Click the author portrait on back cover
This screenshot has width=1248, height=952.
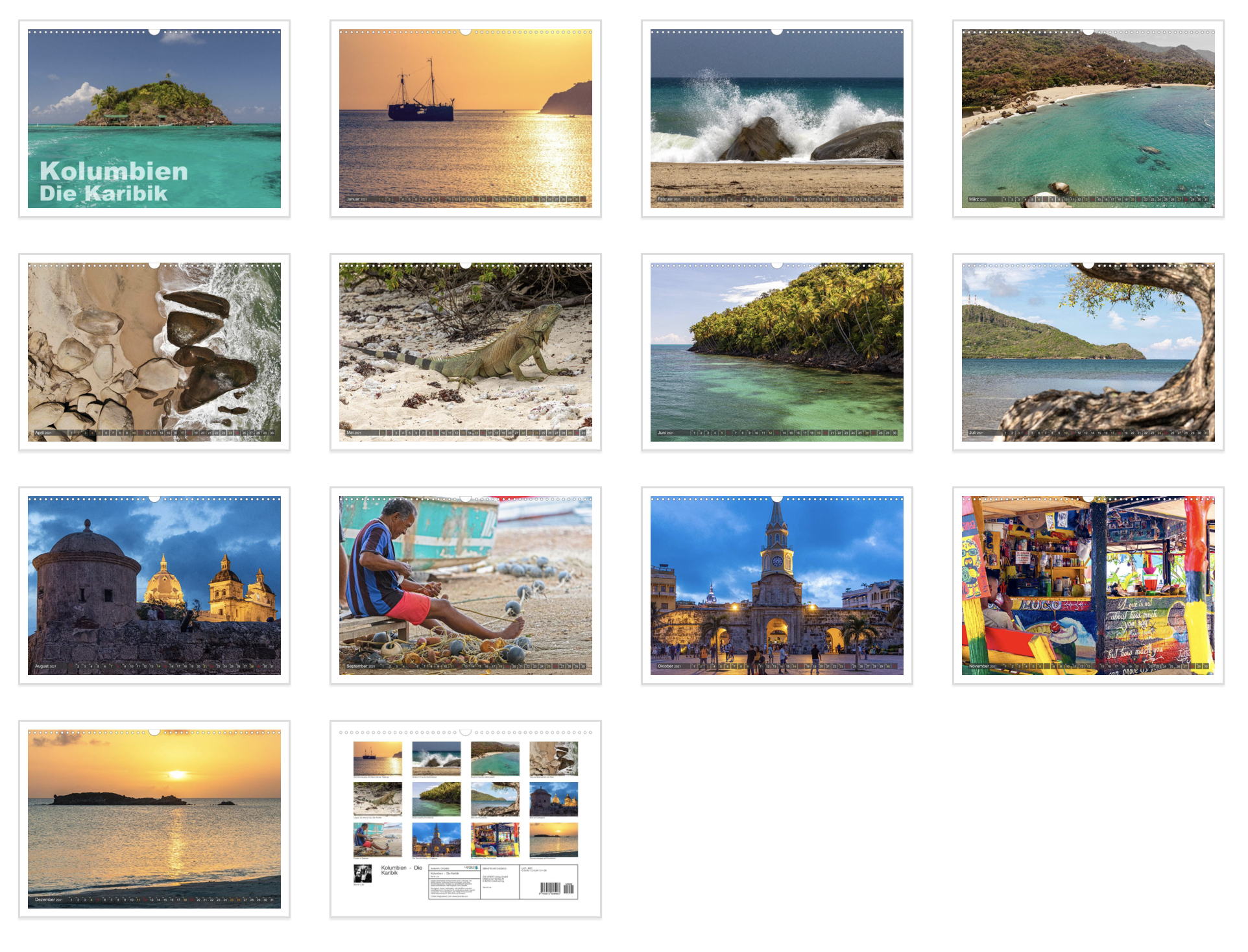point(363,874)
